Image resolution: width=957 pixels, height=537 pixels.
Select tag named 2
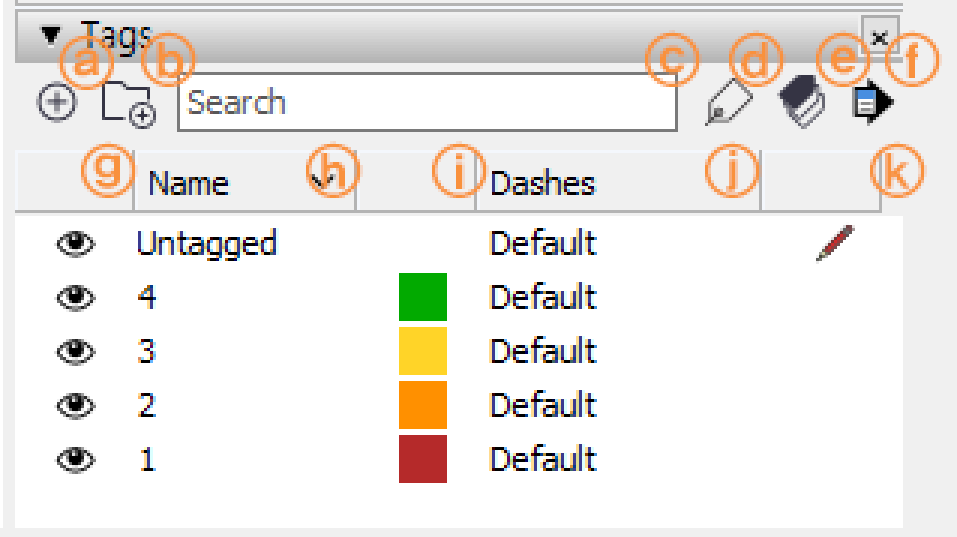[146, 405]
